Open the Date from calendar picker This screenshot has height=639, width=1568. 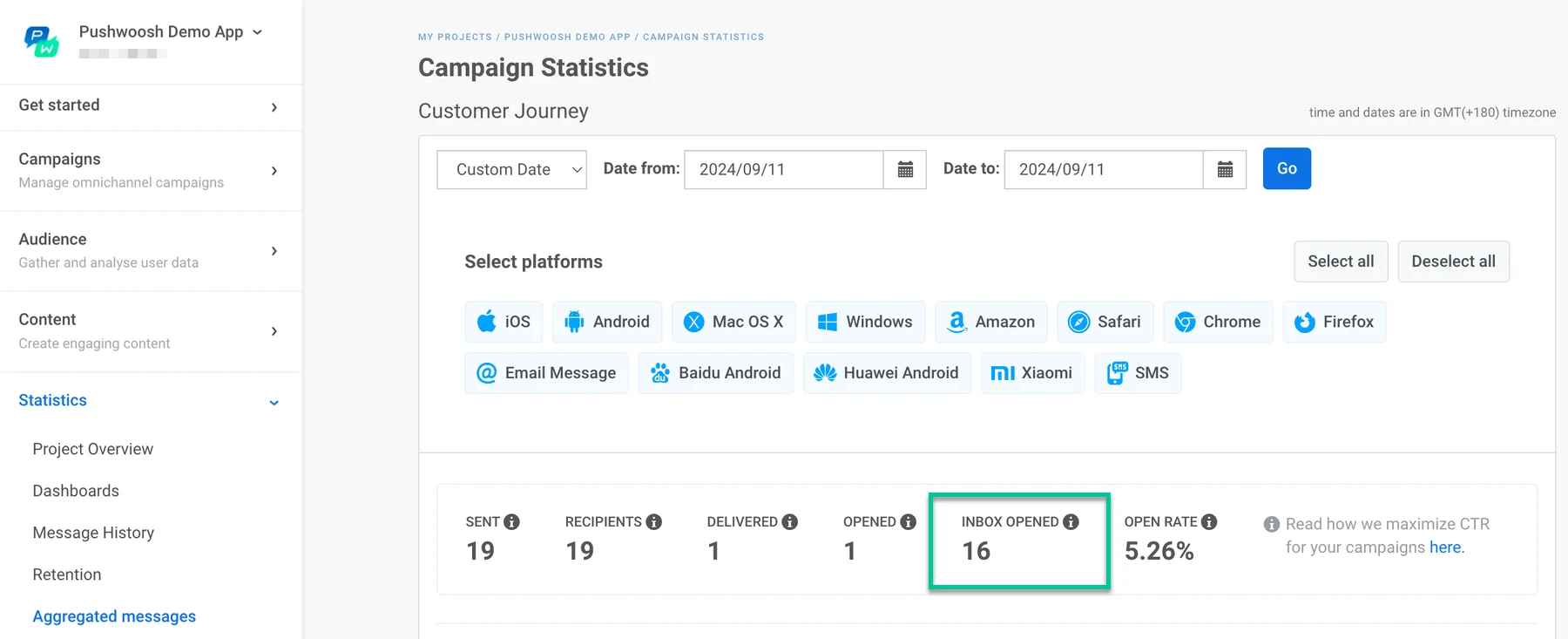pyautogui.click(x=905, y=169)
